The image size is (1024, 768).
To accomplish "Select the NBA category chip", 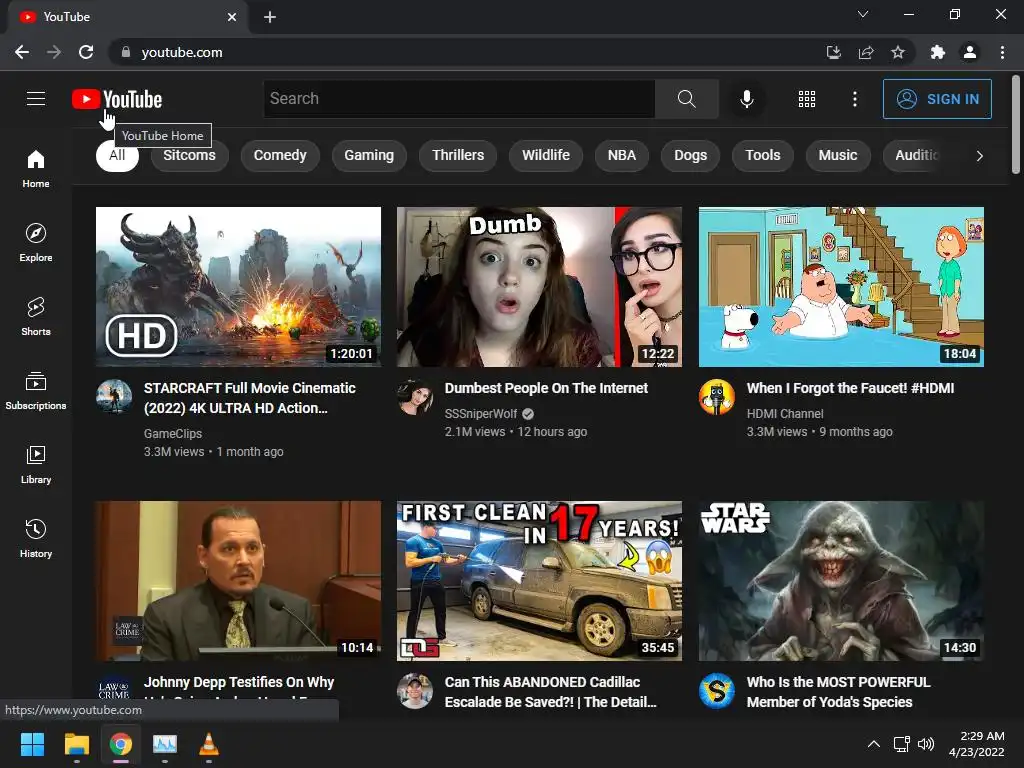I will click(622, 155).
